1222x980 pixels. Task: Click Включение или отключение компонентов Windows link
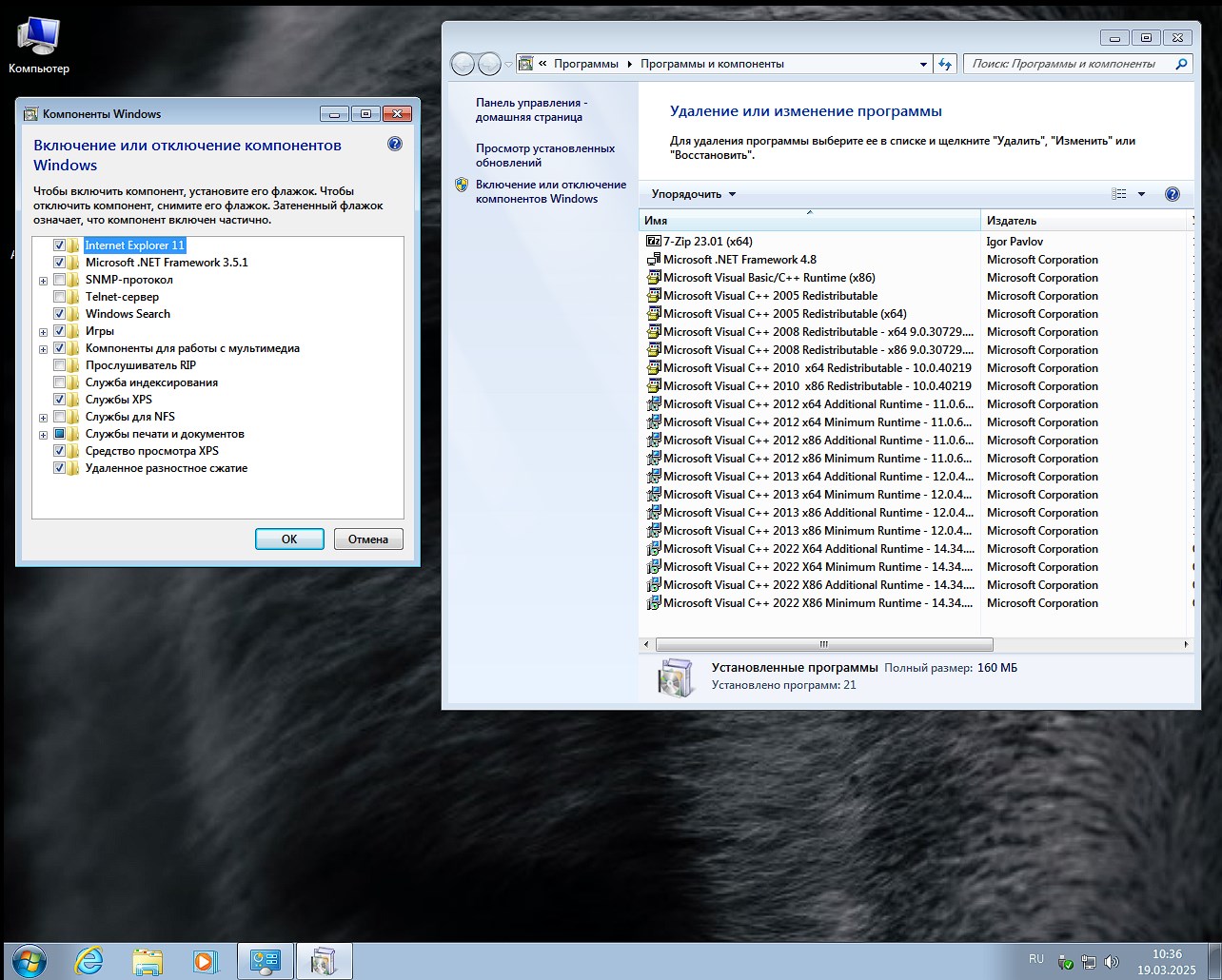(x=551, y=191)
